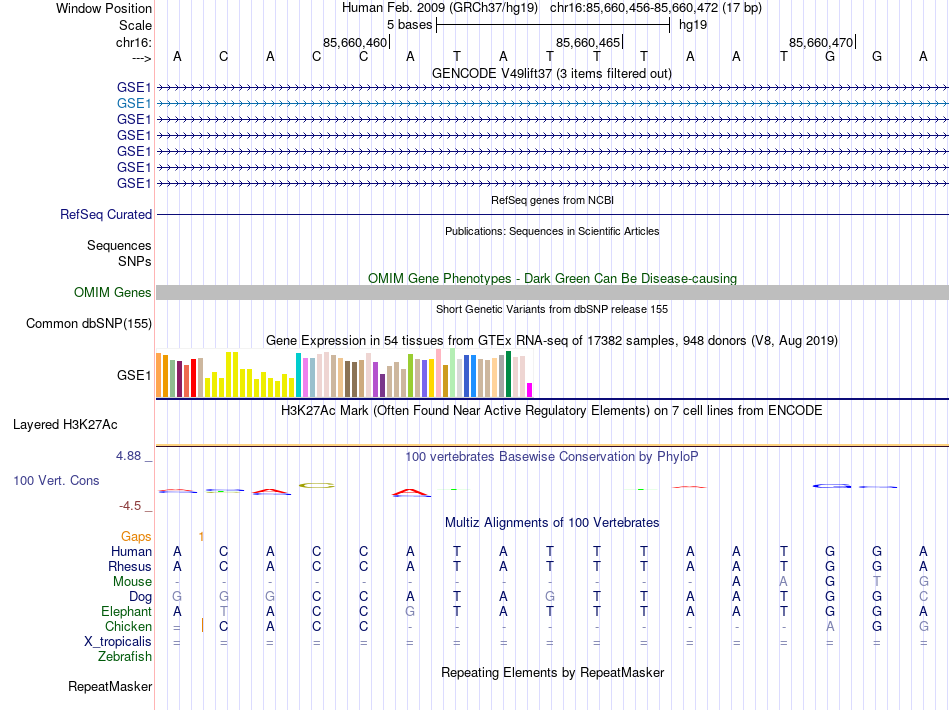Viewport: 950px width, 710px height.
Task: Open Repeating Elements by RepeatMasker title
Action: [x=553, y=673]
